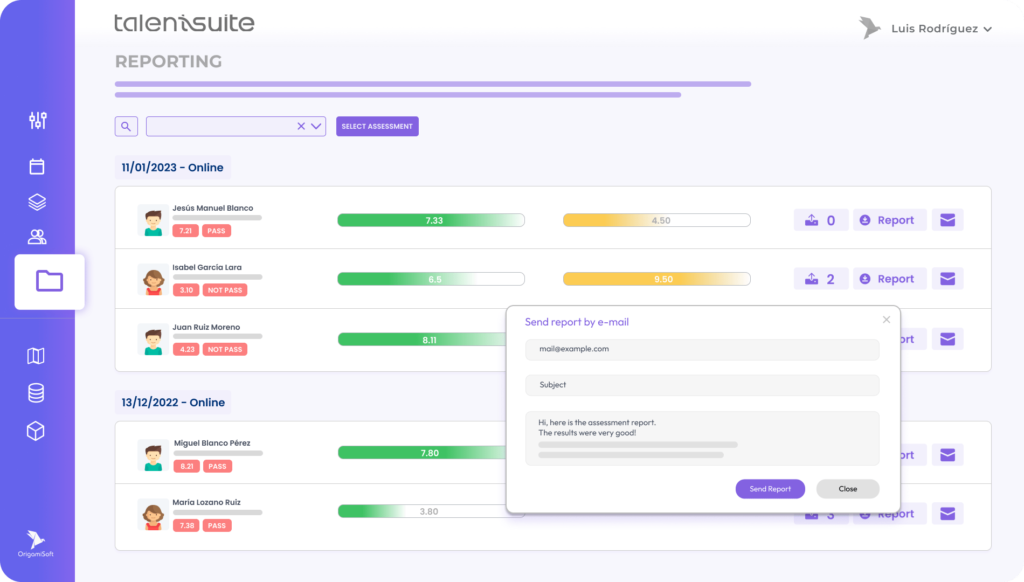Open the package/box section in the sidebar
1024x582 pixels.
(37, 430)
